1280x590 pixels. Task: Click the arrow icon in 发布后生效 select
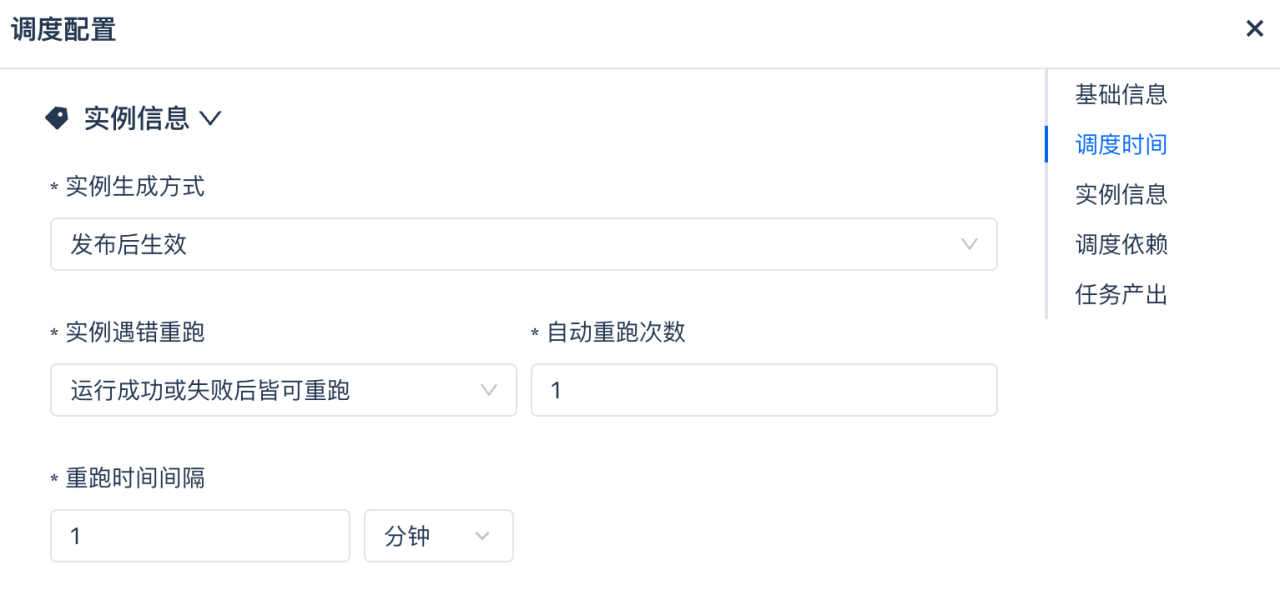click(x=968, y=244)
